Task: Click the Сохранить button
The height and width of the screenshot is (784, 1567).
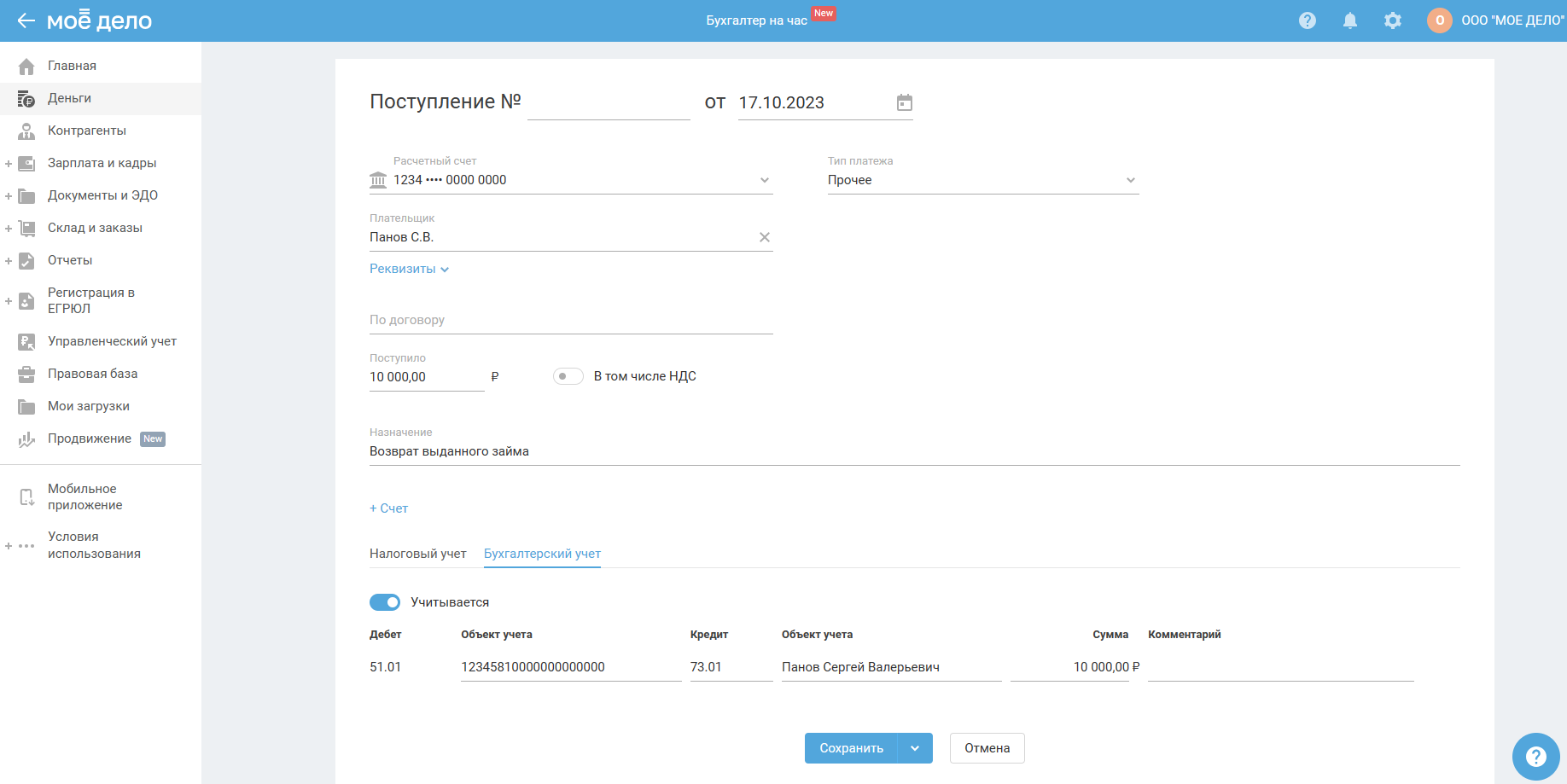Action: 850,748
